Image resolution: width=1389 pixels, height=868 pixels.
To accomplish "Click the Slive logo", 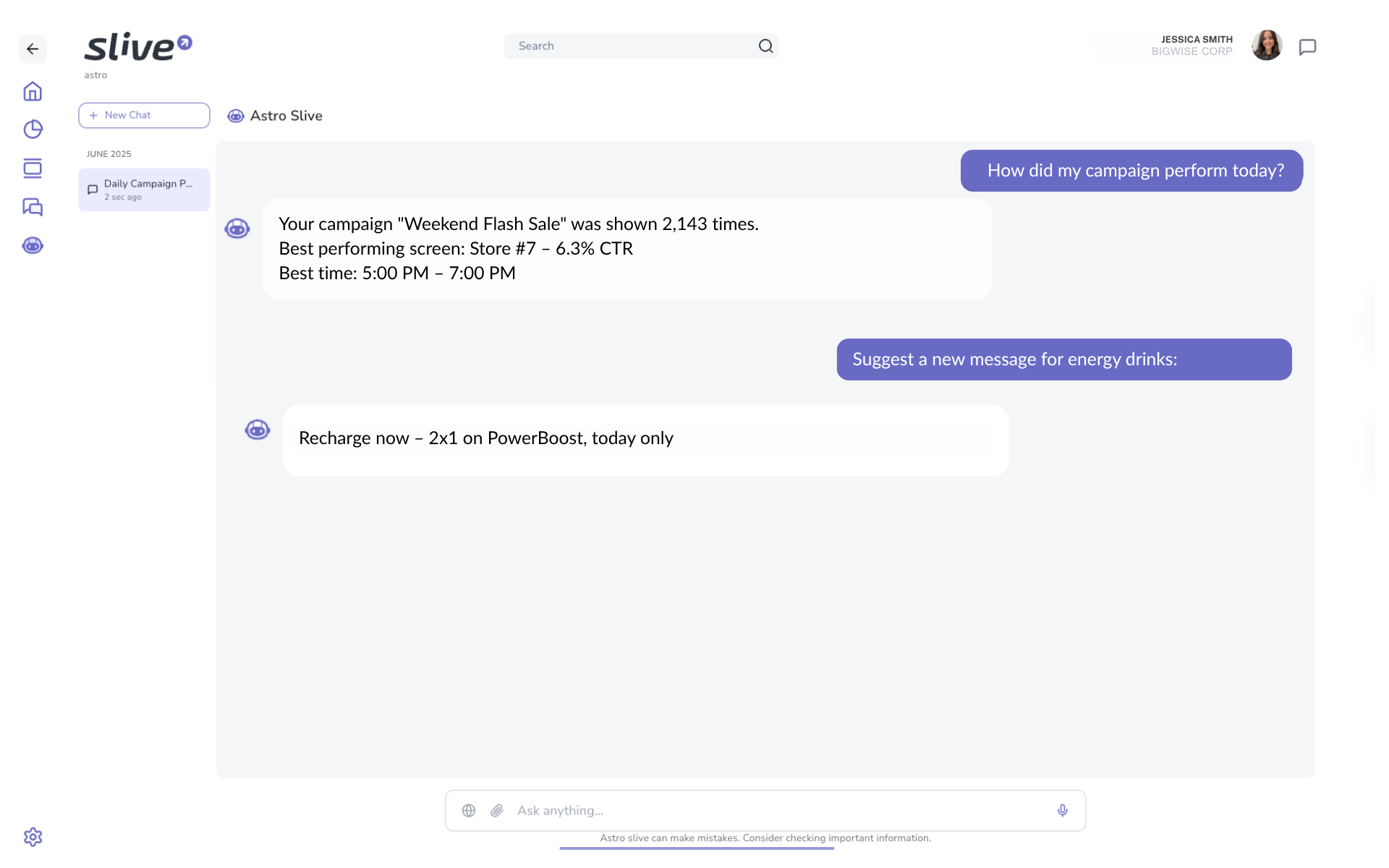I will click(x=137, y=46).
